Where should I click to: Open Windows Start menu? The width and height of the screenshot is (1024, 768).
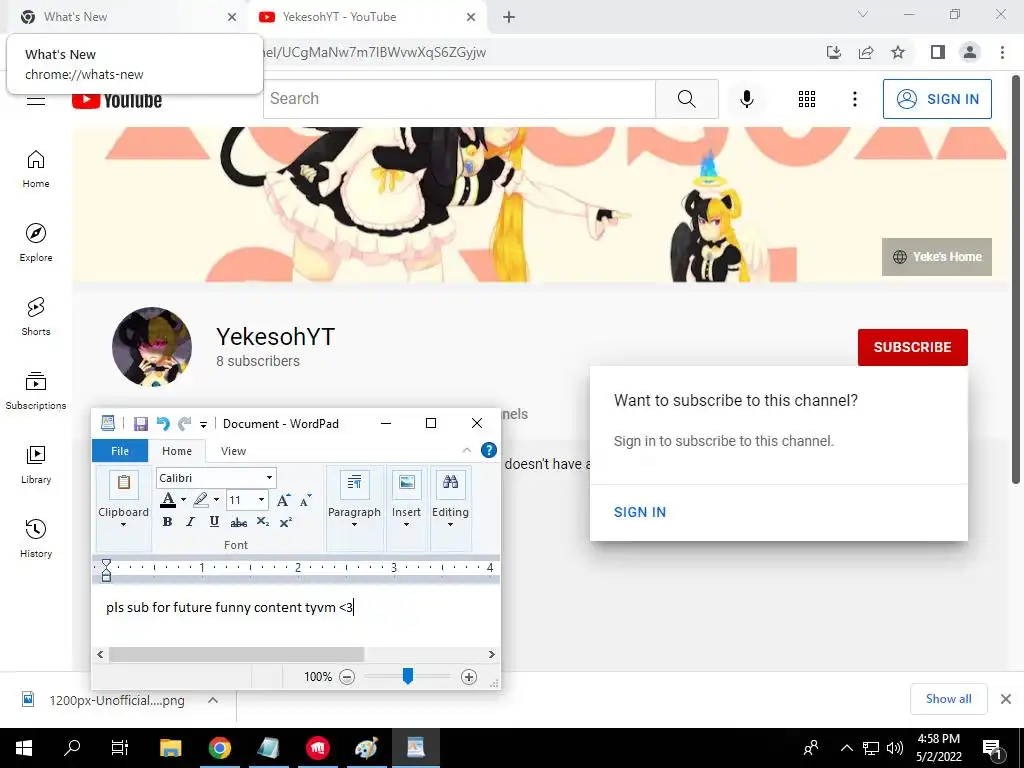pyautogui.click(x=24, y=748)
